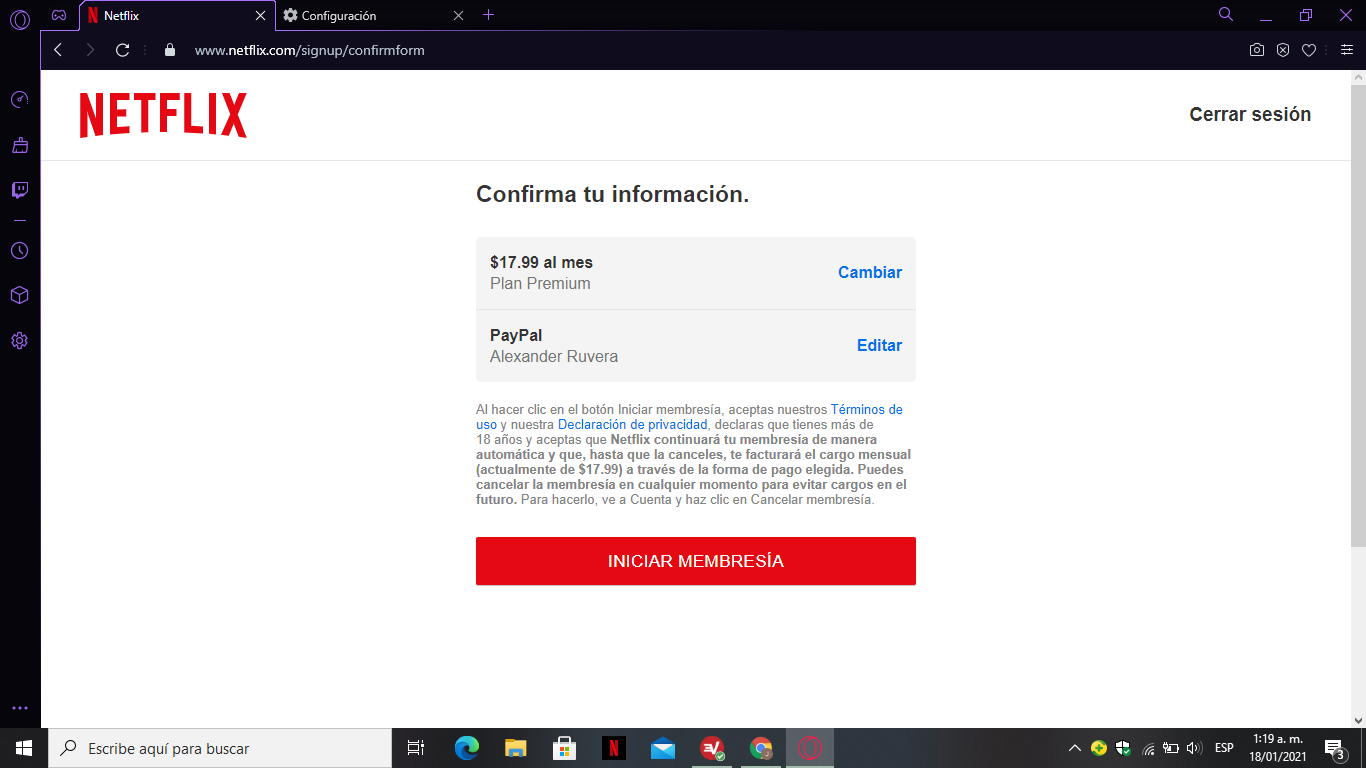
Task: Open the Netflix app on the taskbar
Action: 613,748
